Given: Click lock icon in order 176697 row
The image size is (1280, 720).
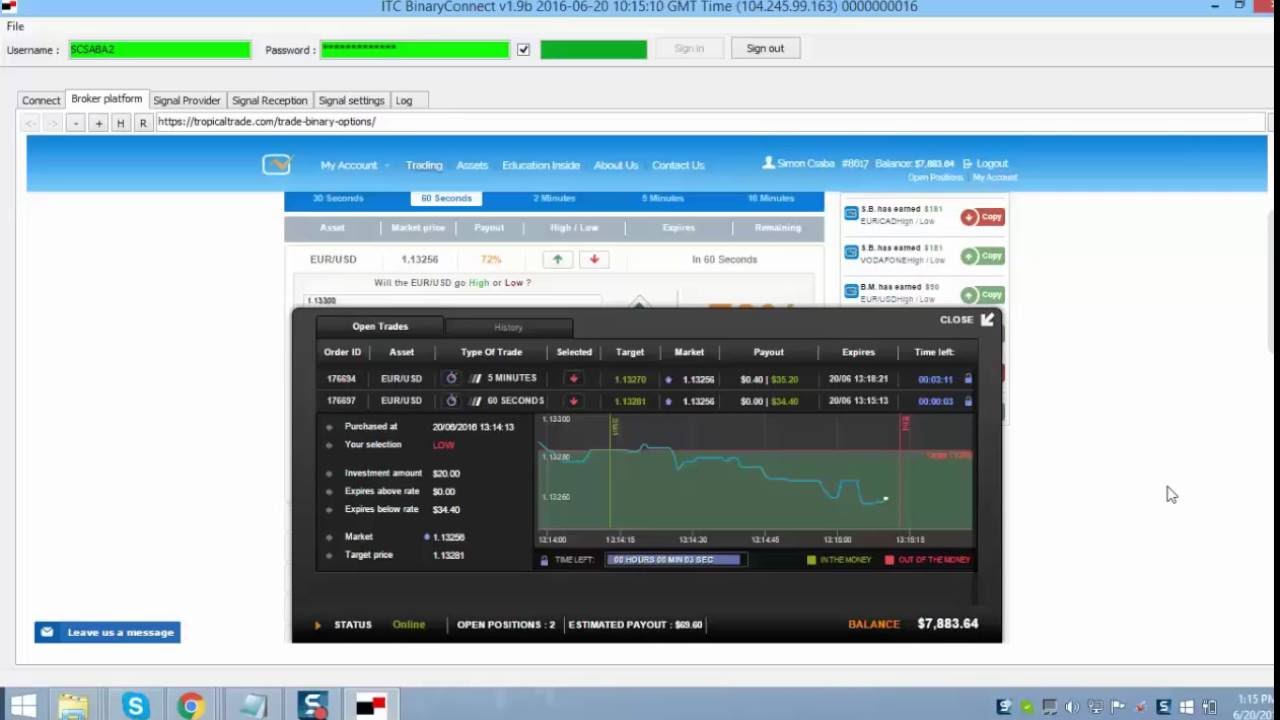Looking at the screenshot, I should coord(968,401).
